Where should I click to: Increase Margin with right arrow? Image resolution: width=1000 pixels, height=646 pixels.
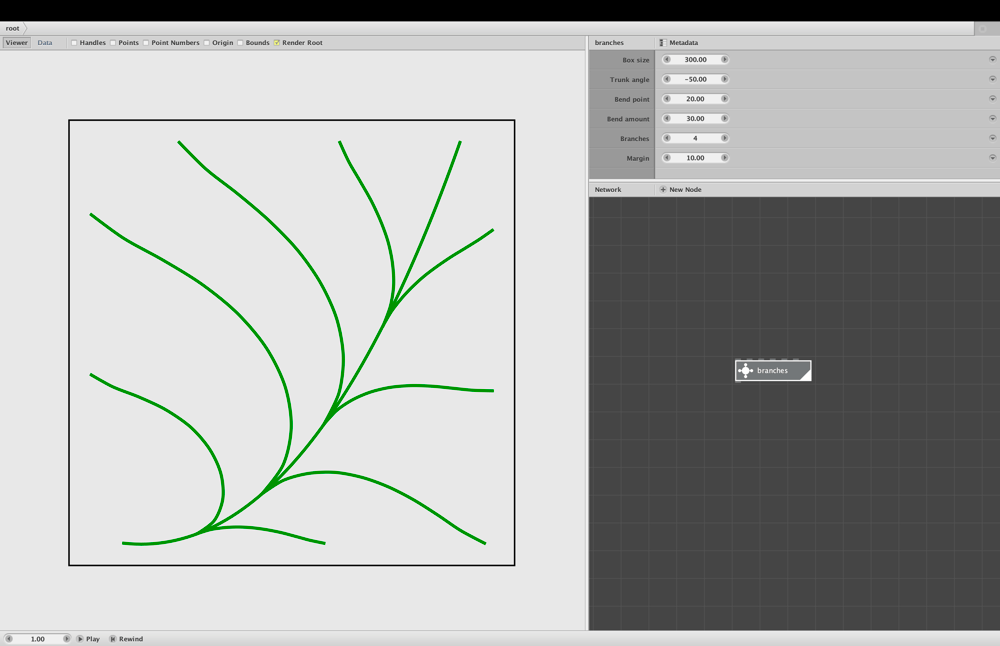(724, 158)
